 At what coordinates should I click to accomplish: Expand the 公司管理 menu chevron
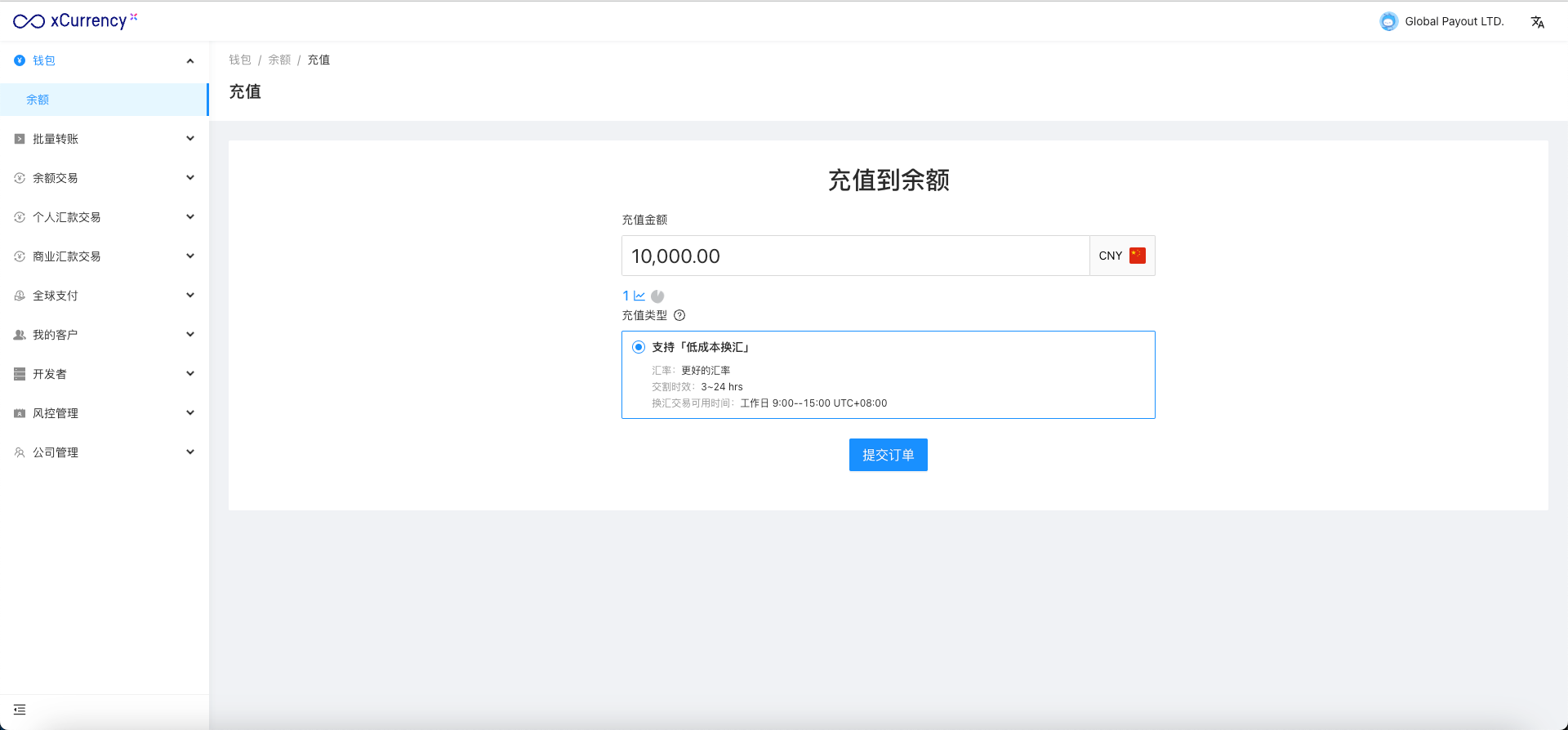click(x=190, y=452)
